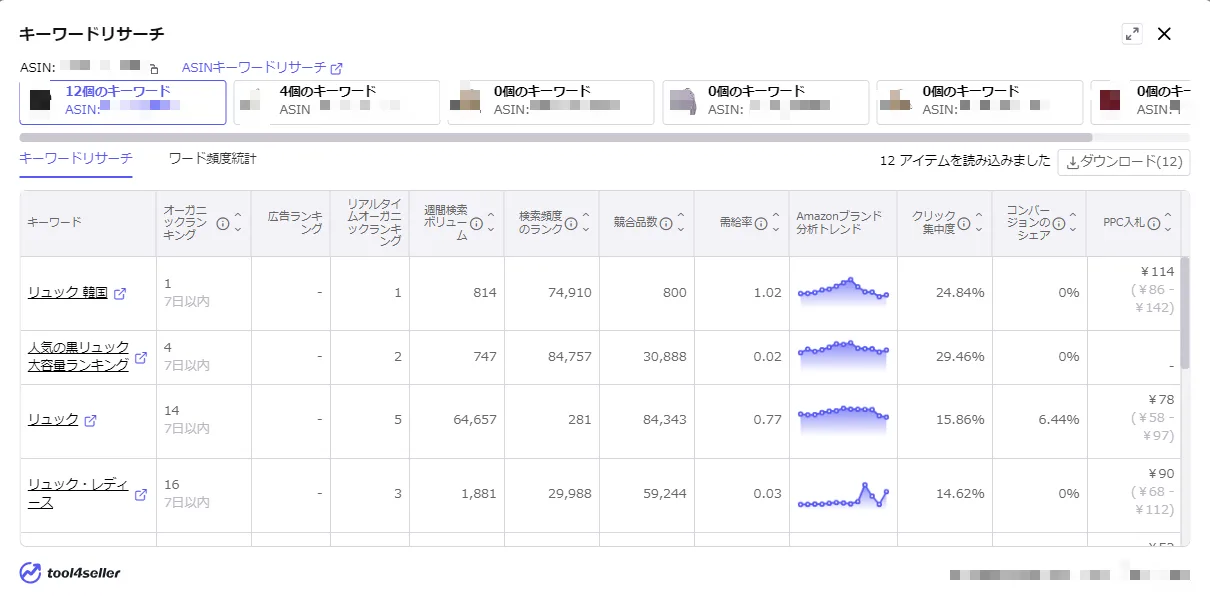Screen dimensions: 1210x609
Task: Show info for 需給率 column
Action: tap(761, 223)
